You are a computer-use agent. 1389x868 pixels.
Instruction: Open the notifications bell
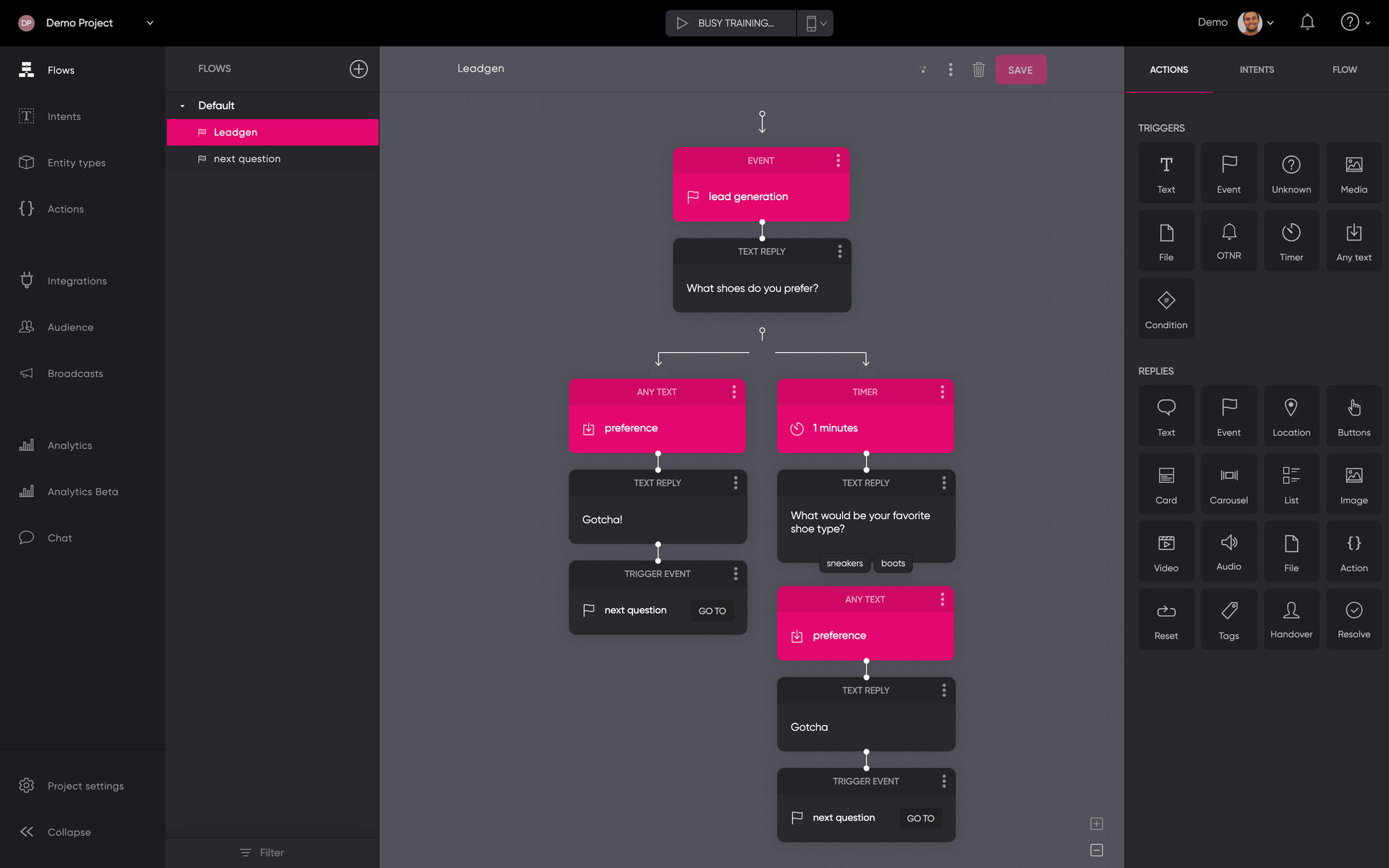(x=1307, y=22)
